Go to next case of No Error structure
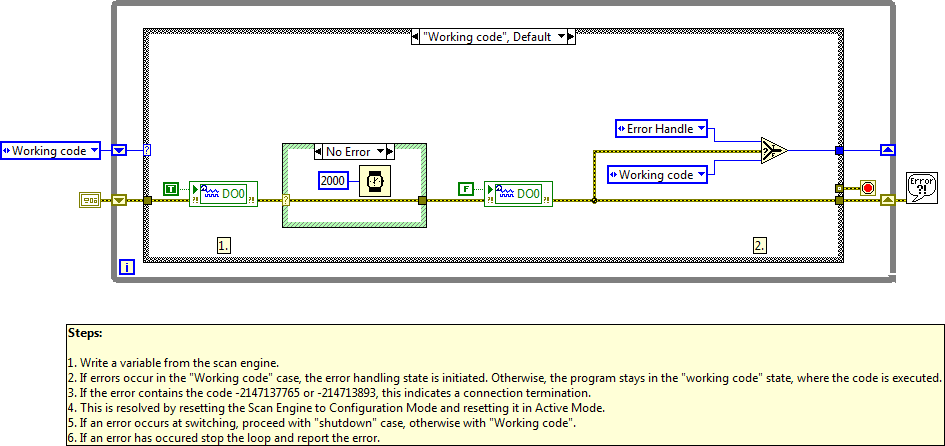The image size is (945, 446). 391,151
